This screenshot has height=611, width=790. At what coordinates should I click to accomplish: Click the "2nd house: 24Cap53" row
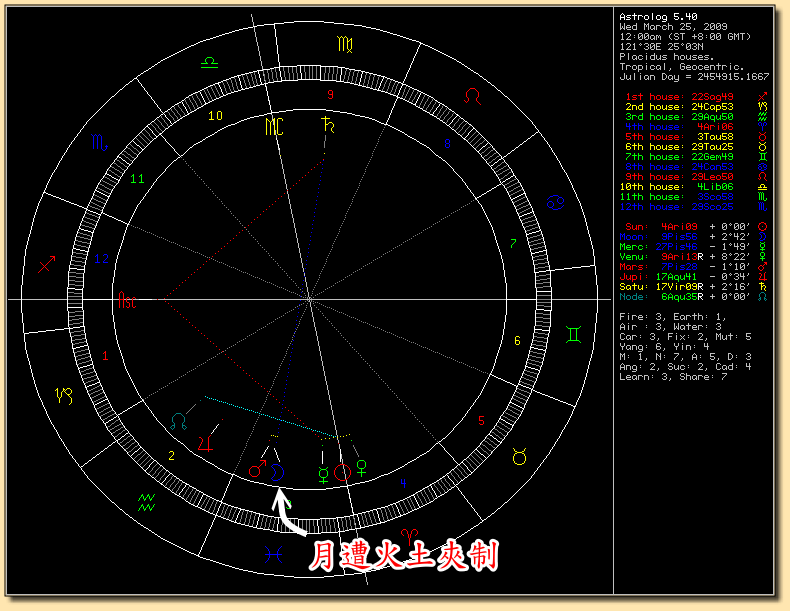tap(679, 107)
